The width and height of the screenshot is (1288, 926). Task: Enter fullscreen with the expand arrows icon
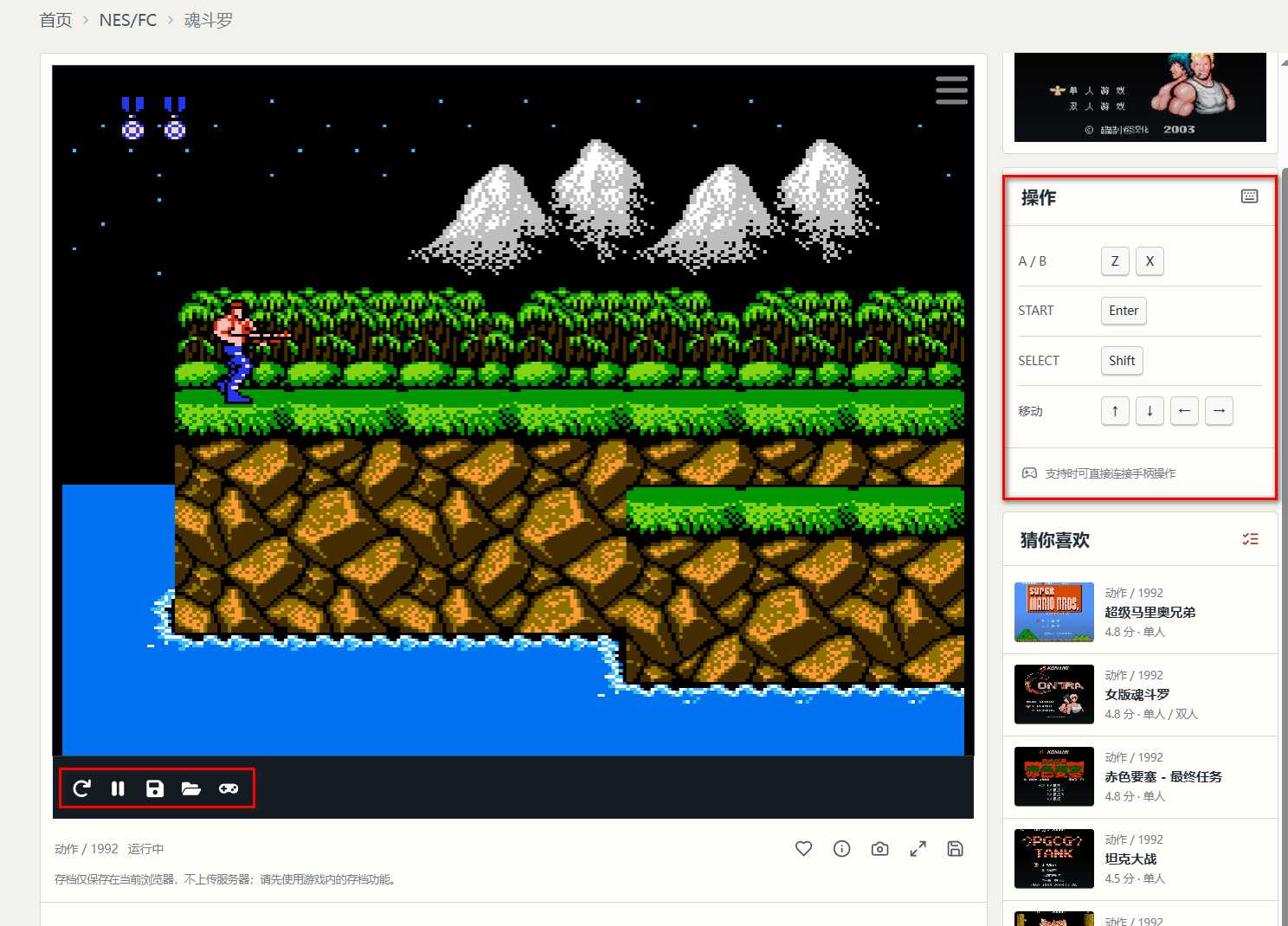click(918, 849)
